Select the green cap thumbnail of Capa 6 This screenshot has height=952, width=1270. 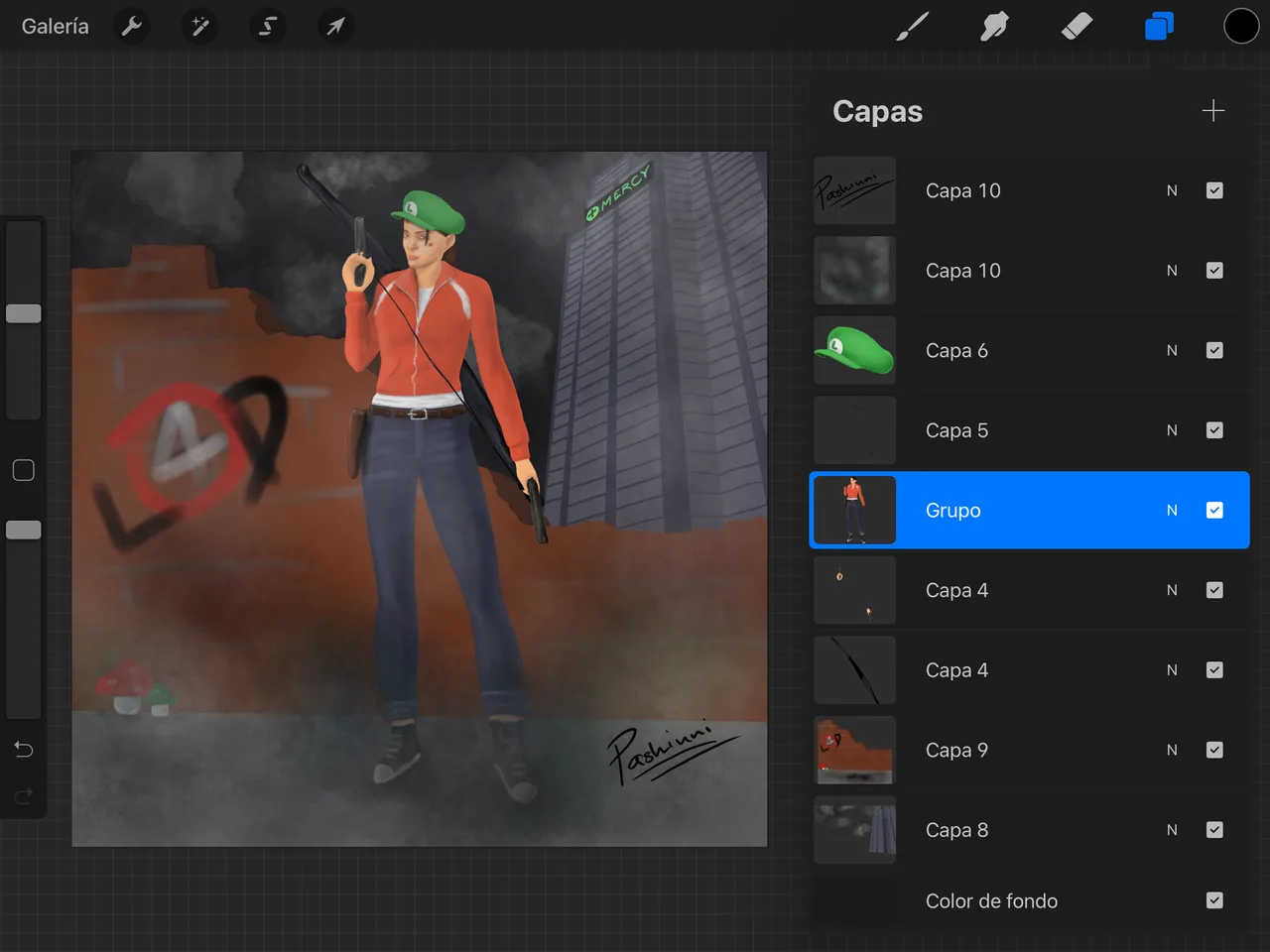tap(854, 350)
